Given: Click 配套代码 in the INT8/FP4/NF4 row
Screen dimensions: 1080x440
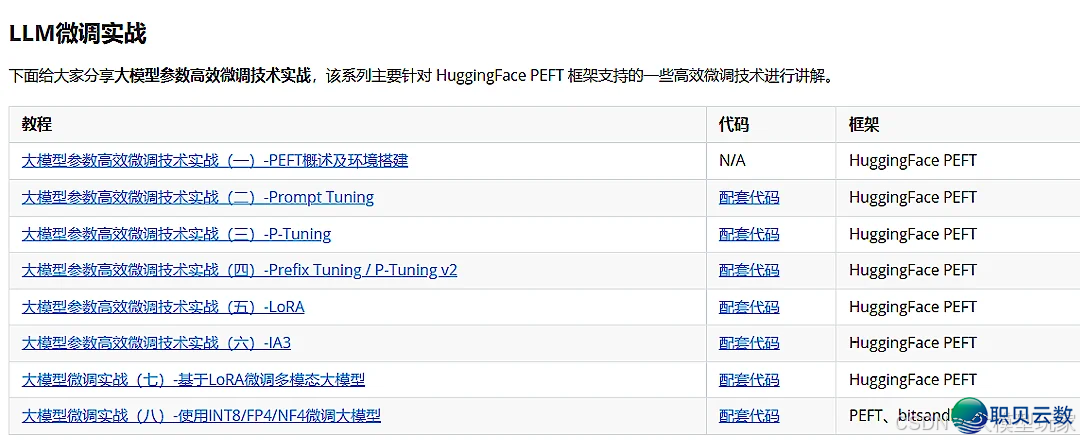Looking at the screenshot, I should click(x=749, y=416).
